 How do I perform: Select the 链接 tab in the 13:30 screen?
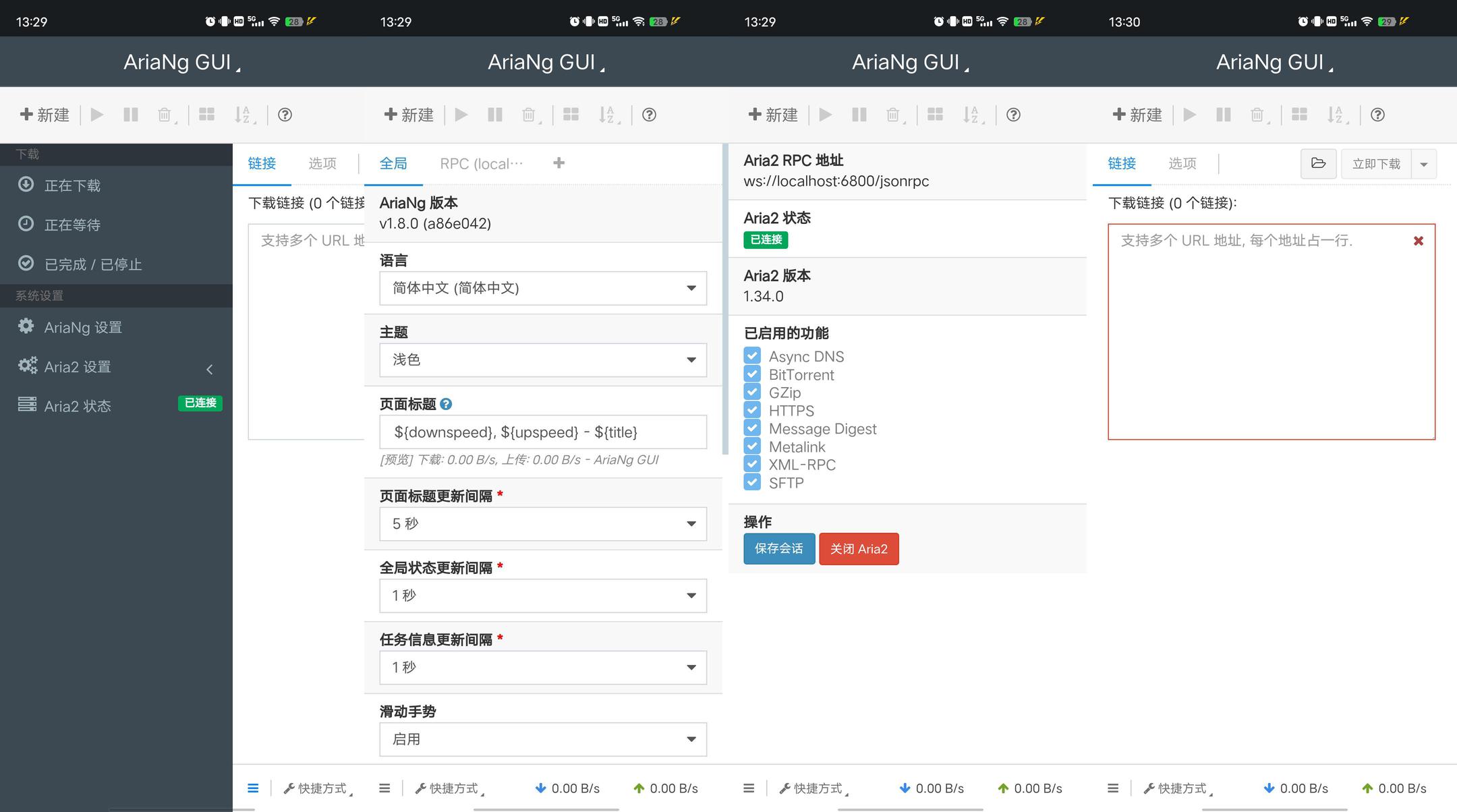pyautogui.click(x=1122, y=163)
